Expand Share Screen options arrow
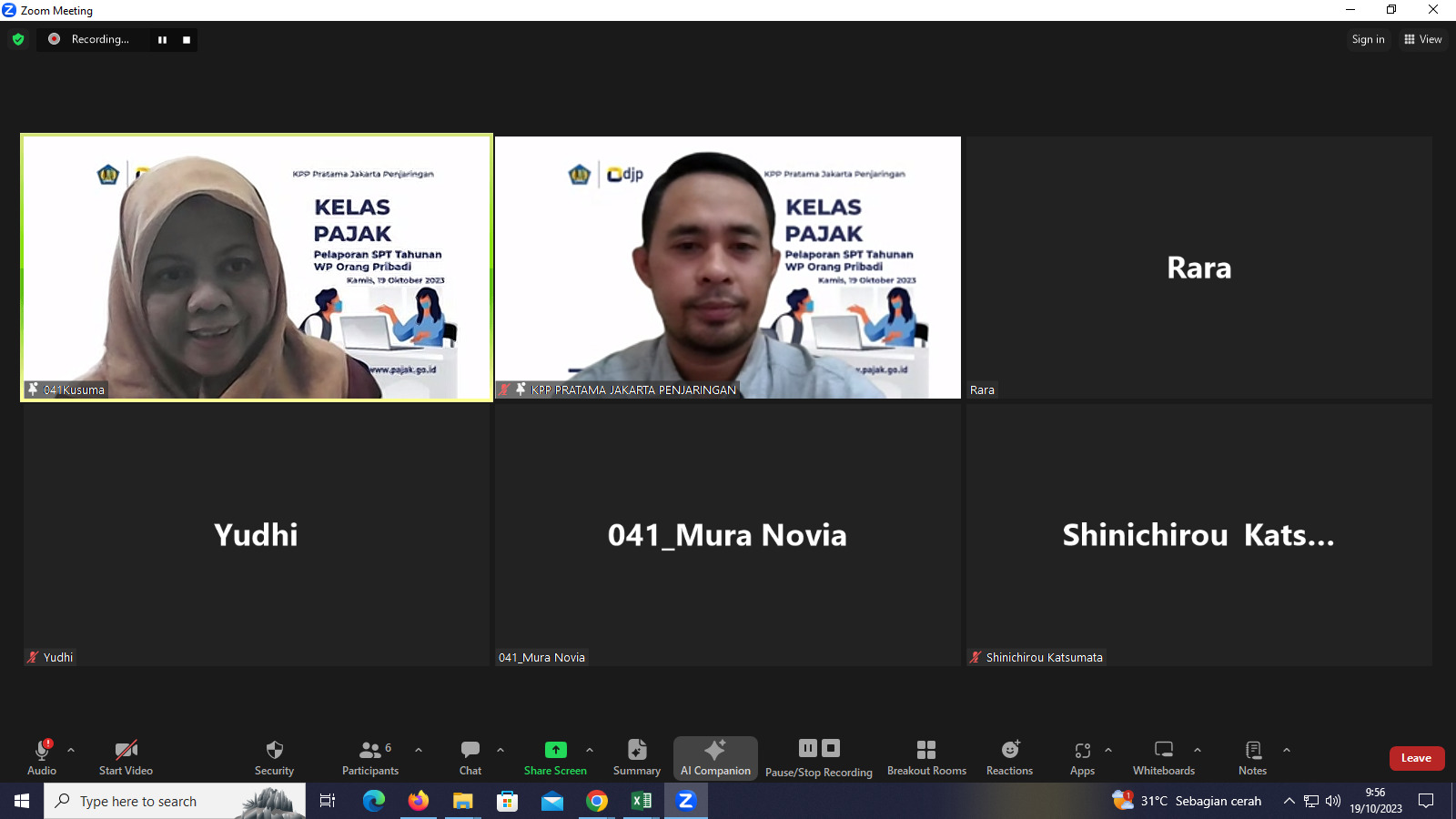 (590, 751)
